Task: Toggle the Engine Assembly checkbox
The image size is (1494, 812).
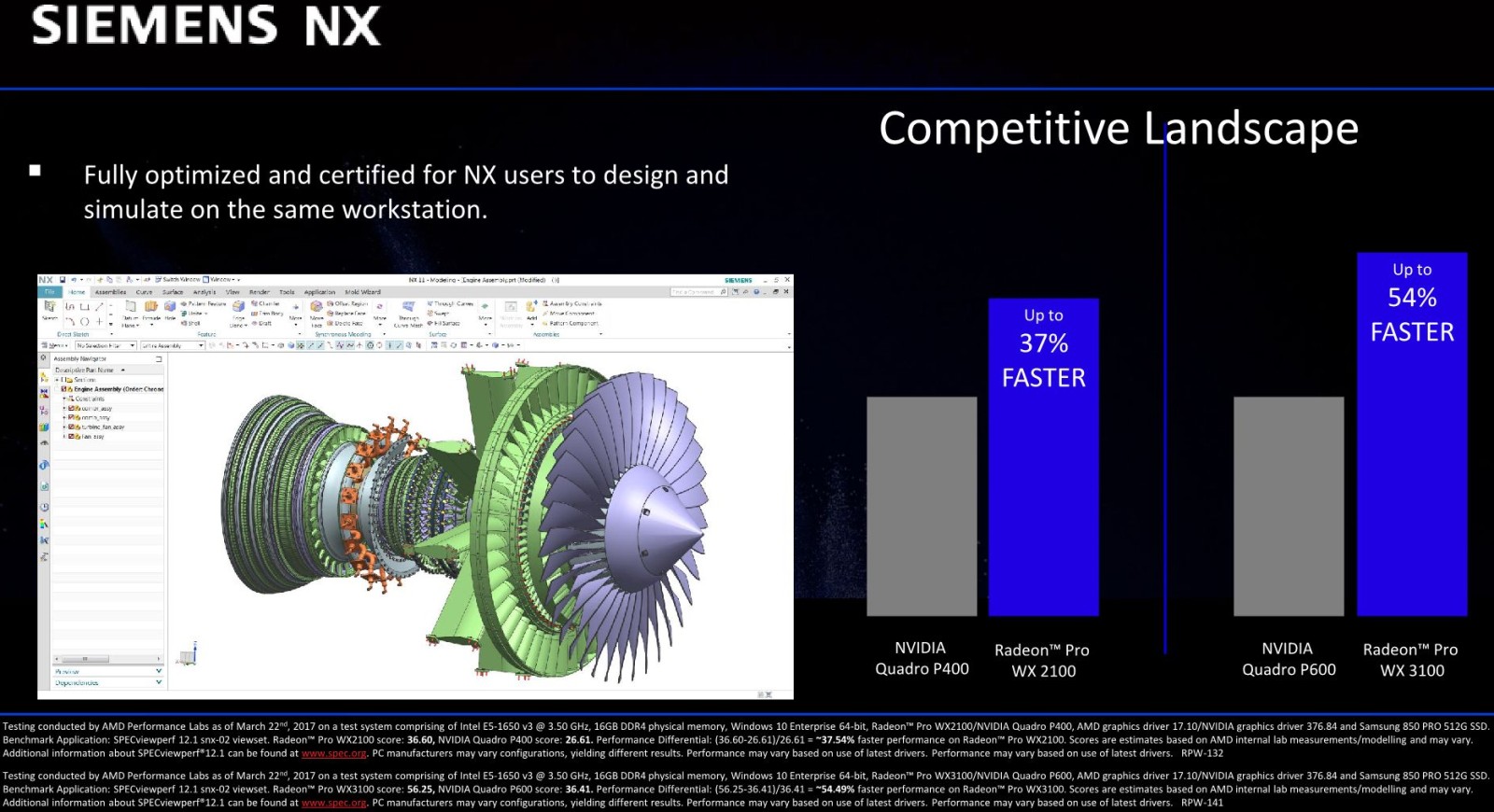Action: coord(63,389)
